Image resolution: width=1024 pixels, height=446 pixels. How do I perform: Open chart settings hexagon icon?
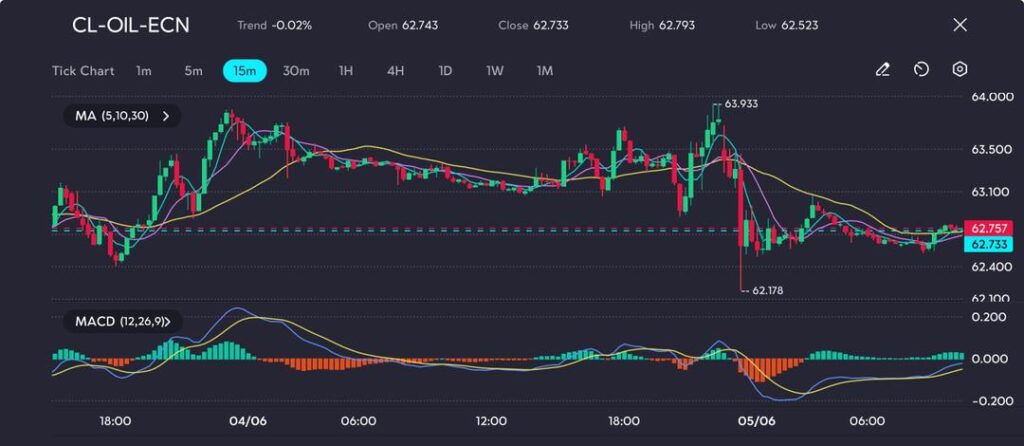click(x=960, y=70)
